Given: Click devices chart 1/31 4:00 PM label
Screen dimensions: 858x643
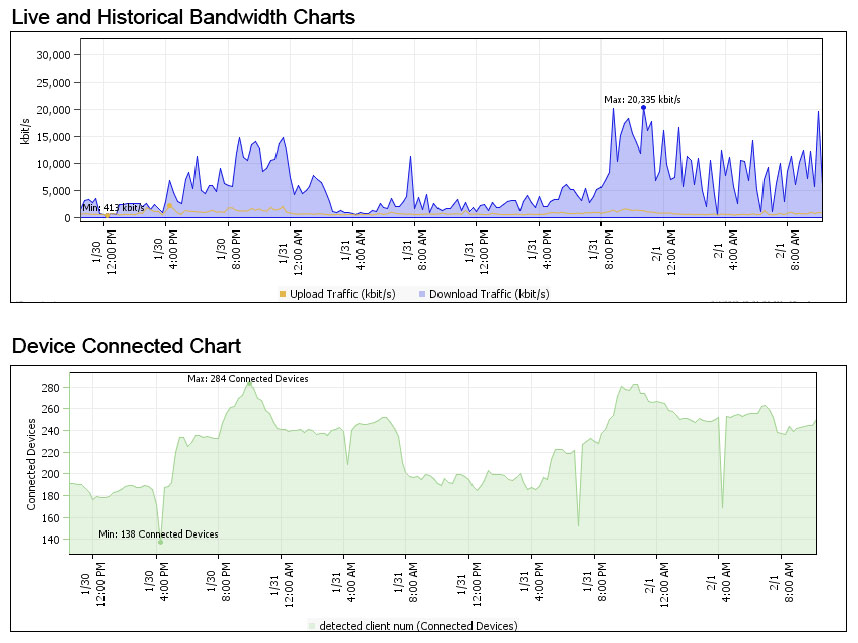Looking at the screenshot, I should (531, 582).
